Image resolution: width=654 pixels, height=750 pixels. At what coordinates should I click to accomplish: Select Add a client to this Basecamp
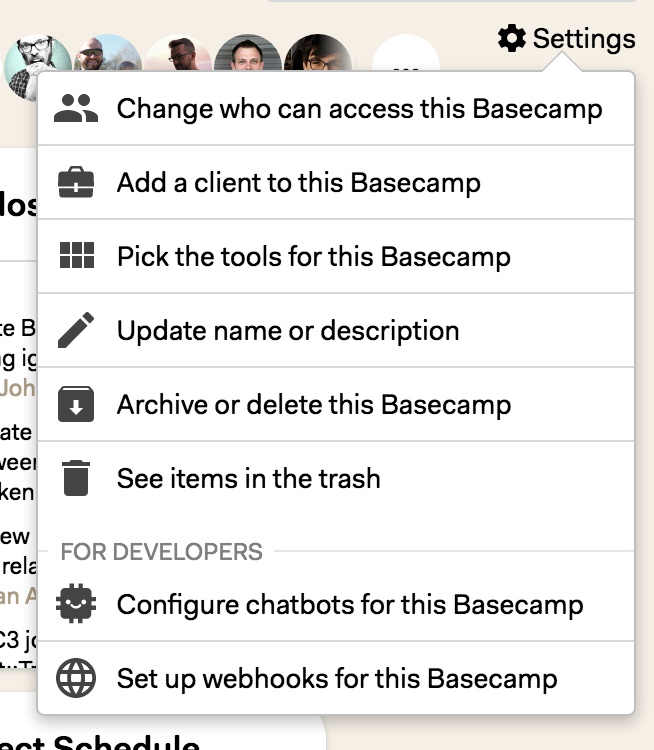pos(336,182)
